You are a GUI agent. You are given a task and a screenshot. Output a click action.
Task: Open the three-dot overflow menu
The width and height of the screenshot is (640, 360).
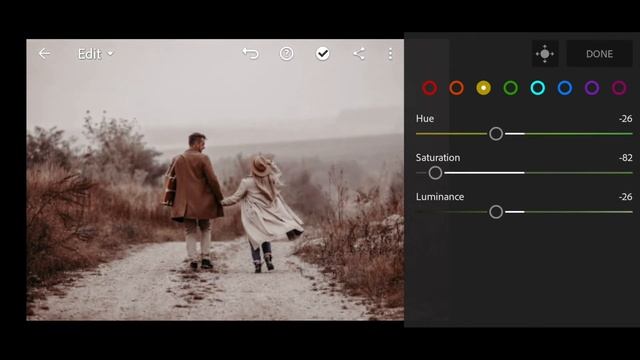(x=390, y=53)
